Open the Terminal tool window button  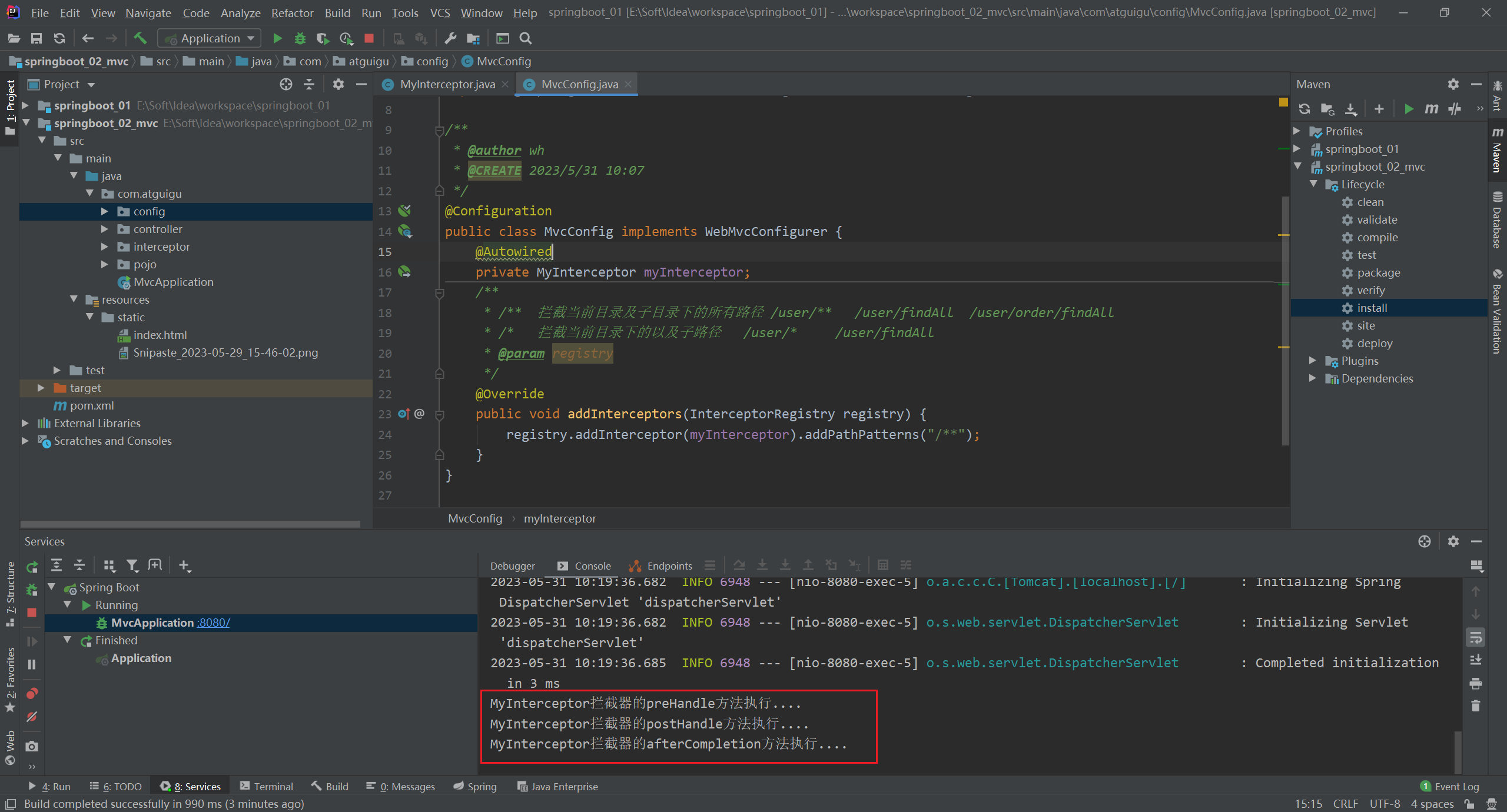tap(267, 786)
